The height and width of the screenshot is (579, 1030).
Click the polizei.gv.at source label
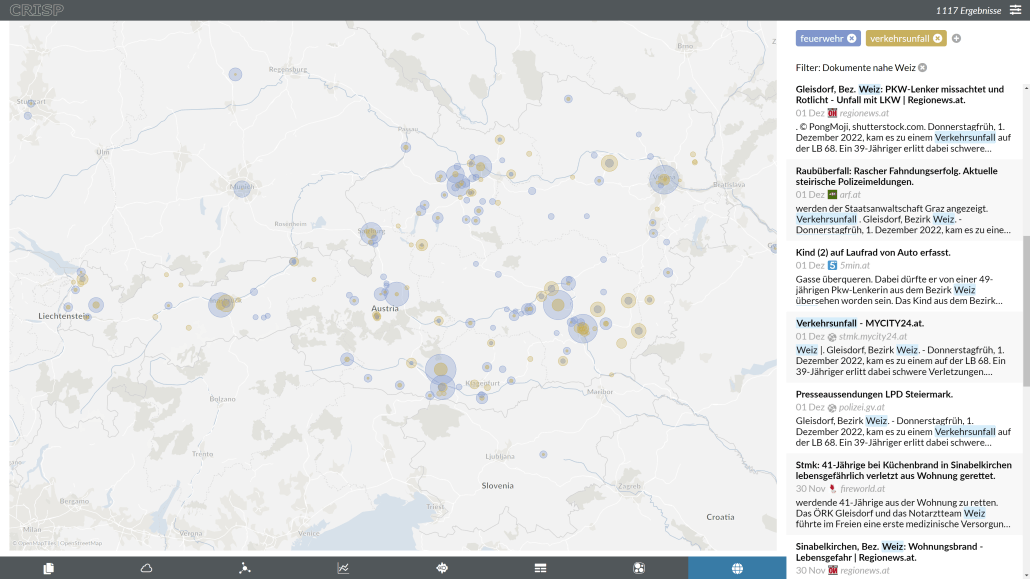pos(861,407)
